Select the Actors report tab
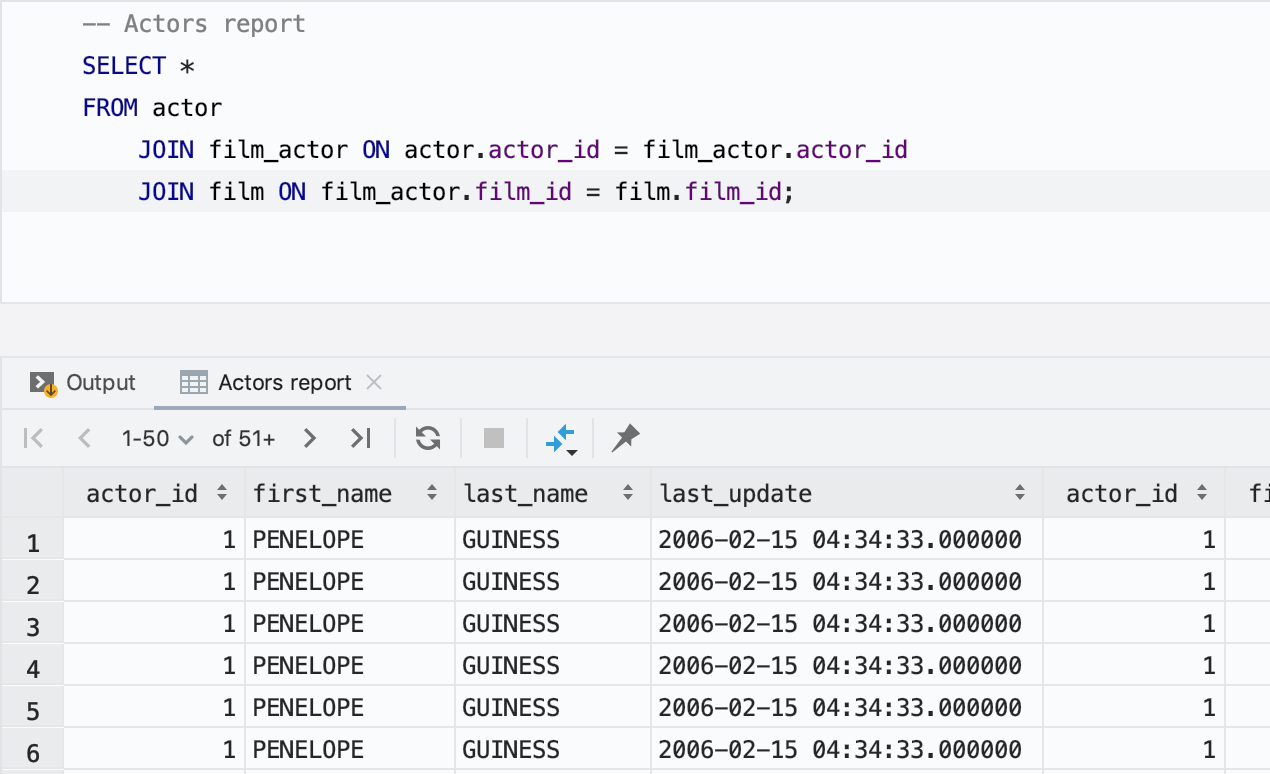The height and width of the screenshot is (774, 1270). click(284, 383)
